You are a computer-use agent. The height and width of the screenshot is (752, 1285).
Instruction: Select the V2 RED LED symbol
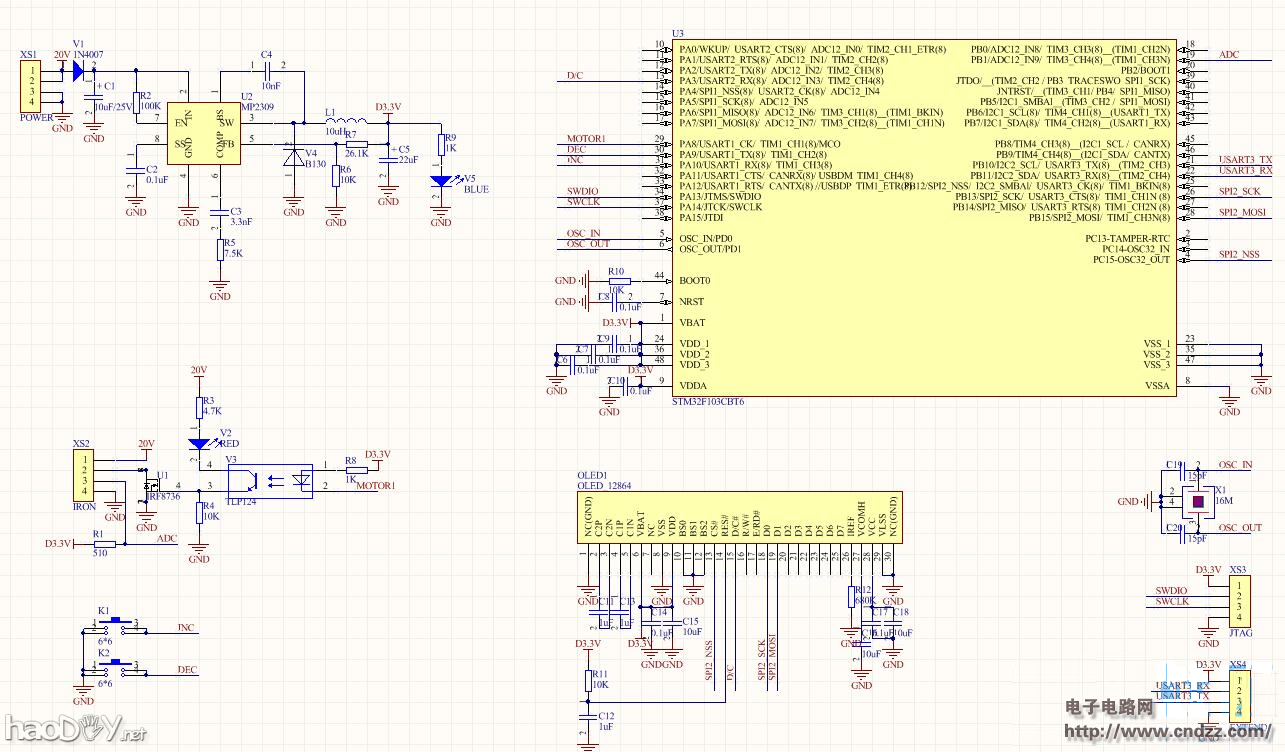point(200,443)
